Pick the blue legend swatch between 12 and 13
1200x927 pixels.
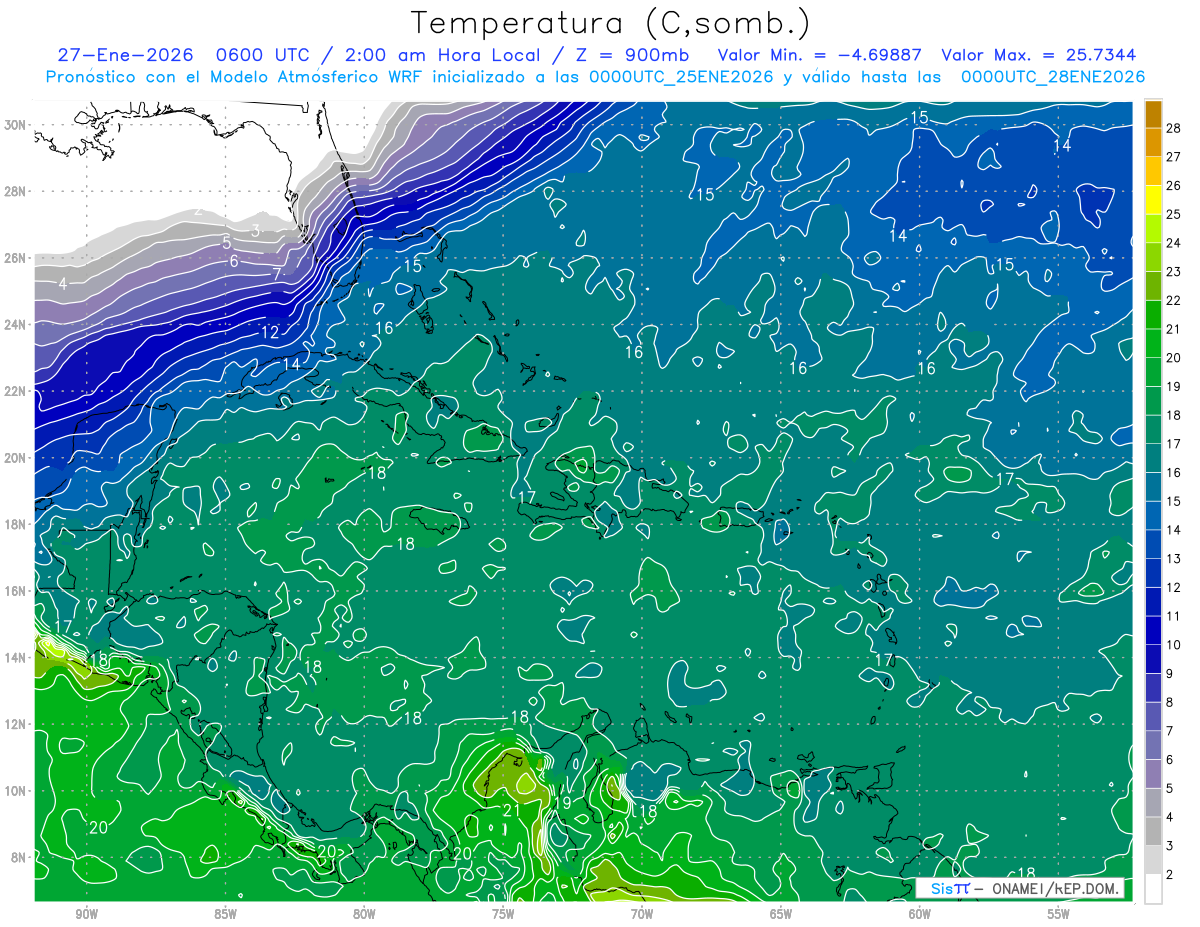click(x=1153, y=573)
